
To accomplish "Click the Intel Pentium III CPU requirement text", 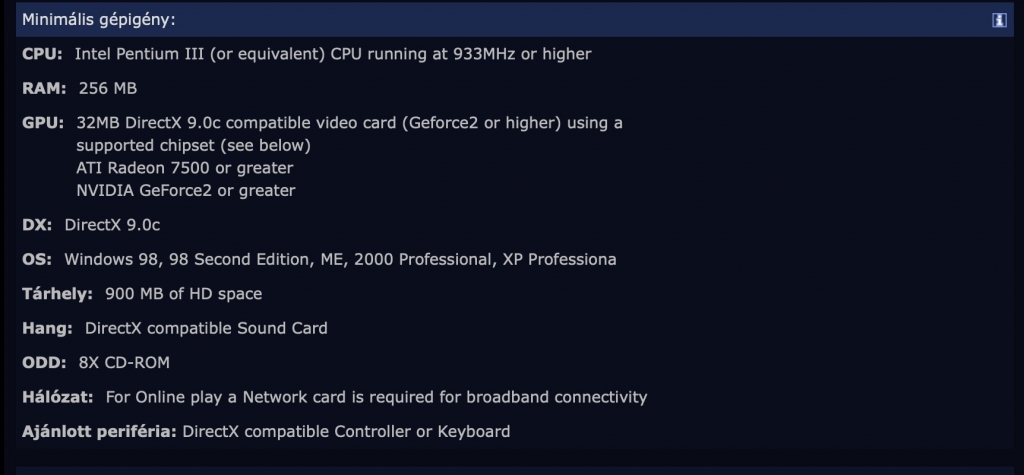I will [x=332, y=54].
